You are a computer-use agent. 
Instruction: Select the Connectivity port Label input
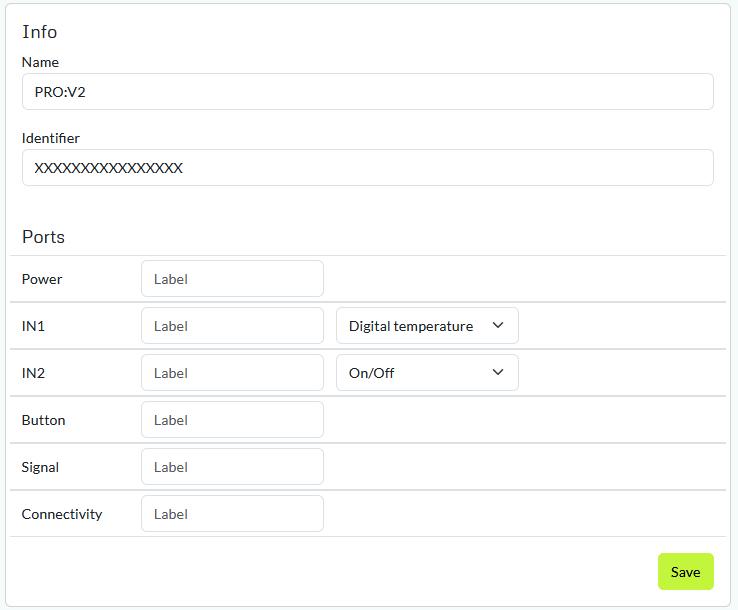[x=232, y=514]
